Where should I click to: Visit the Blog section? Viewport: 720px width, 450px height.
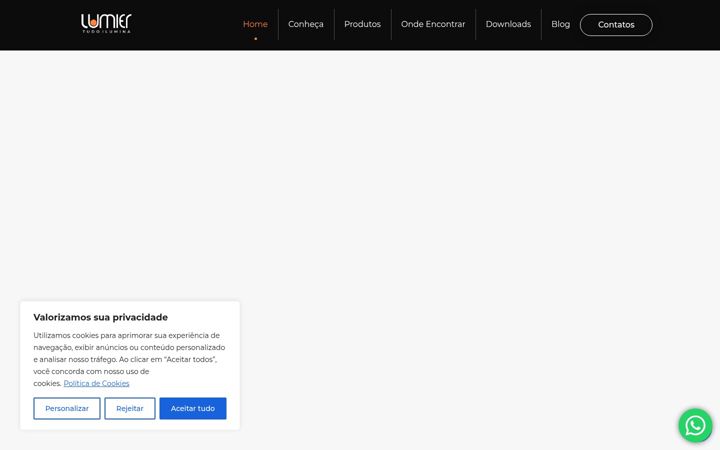coord(561,24)
